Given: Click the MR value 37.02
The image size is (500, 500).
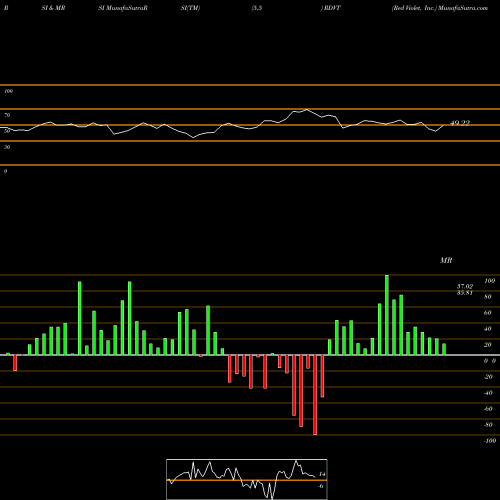Looking at the screenshot, I should click(x=465, y=286).
